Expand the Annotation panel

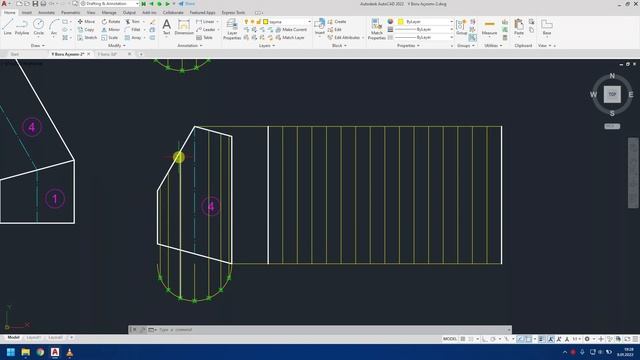point(190,46)
